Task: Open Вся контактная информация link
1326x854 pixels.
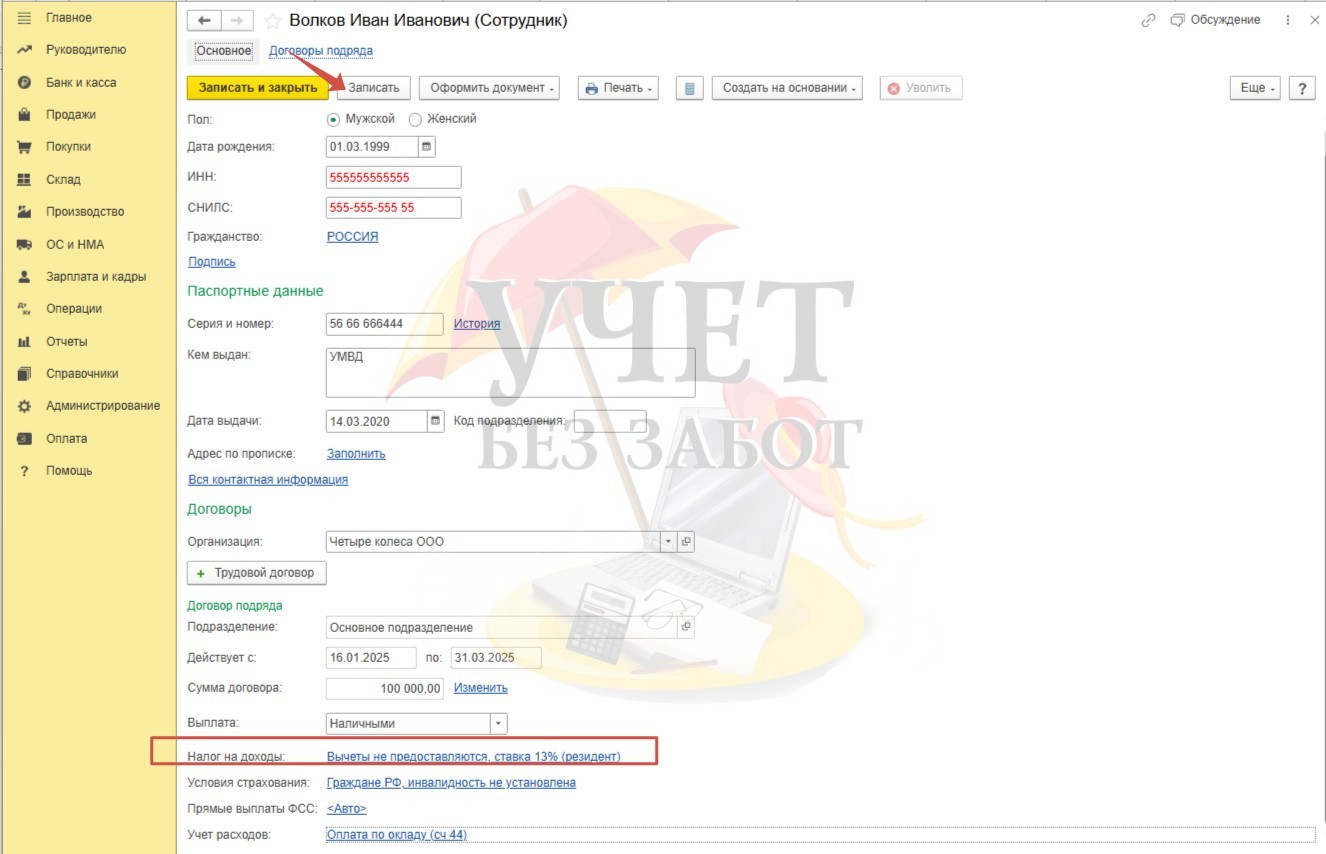Action: 268,480
